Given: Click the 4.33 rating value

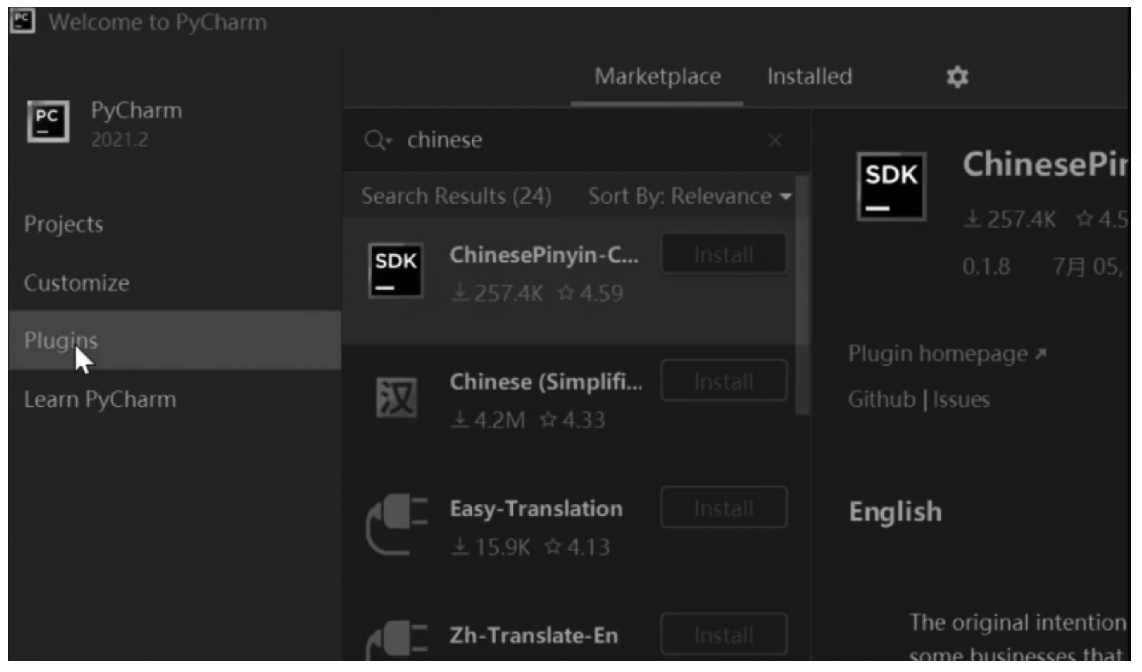Looking at the screenshot, I should coord(572,420).
